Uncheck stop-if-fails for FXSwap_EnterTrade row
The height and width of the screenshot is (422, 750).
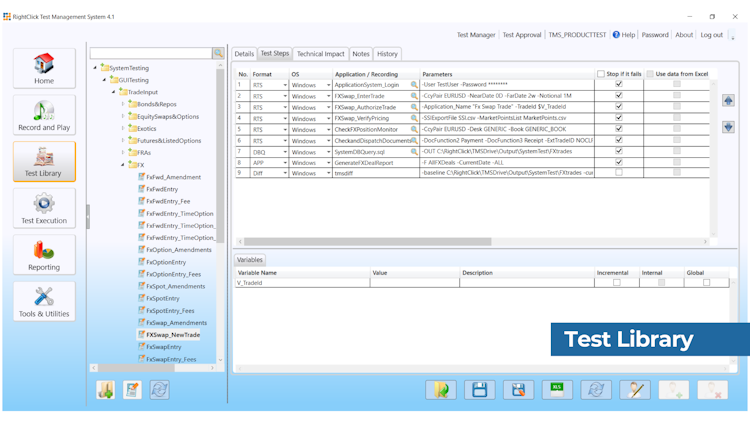(x=619, y=95)
